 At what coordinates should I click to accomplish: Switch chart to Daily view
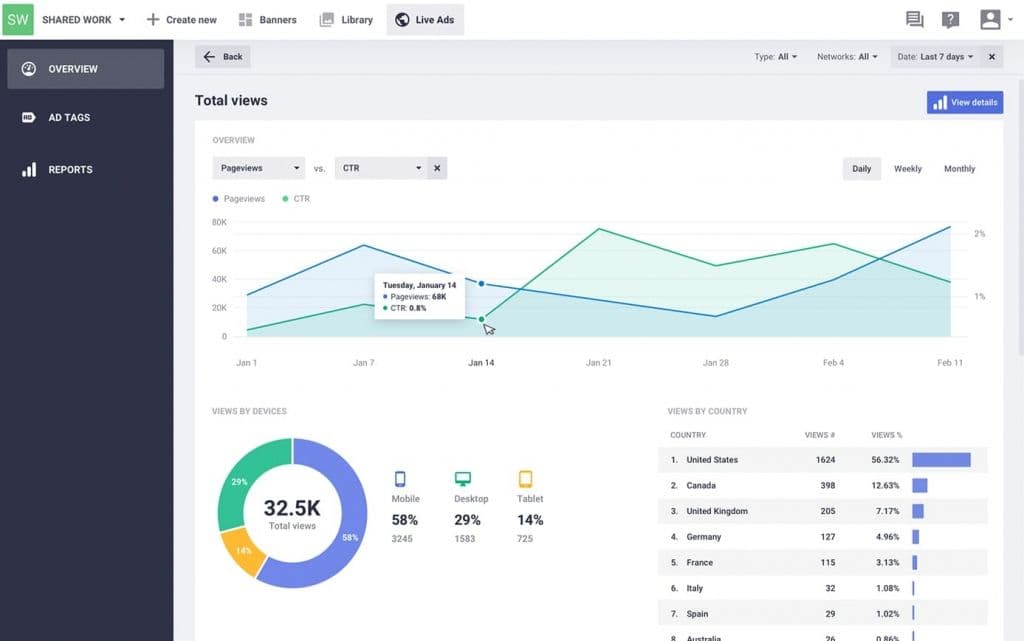tap(861, 169)
